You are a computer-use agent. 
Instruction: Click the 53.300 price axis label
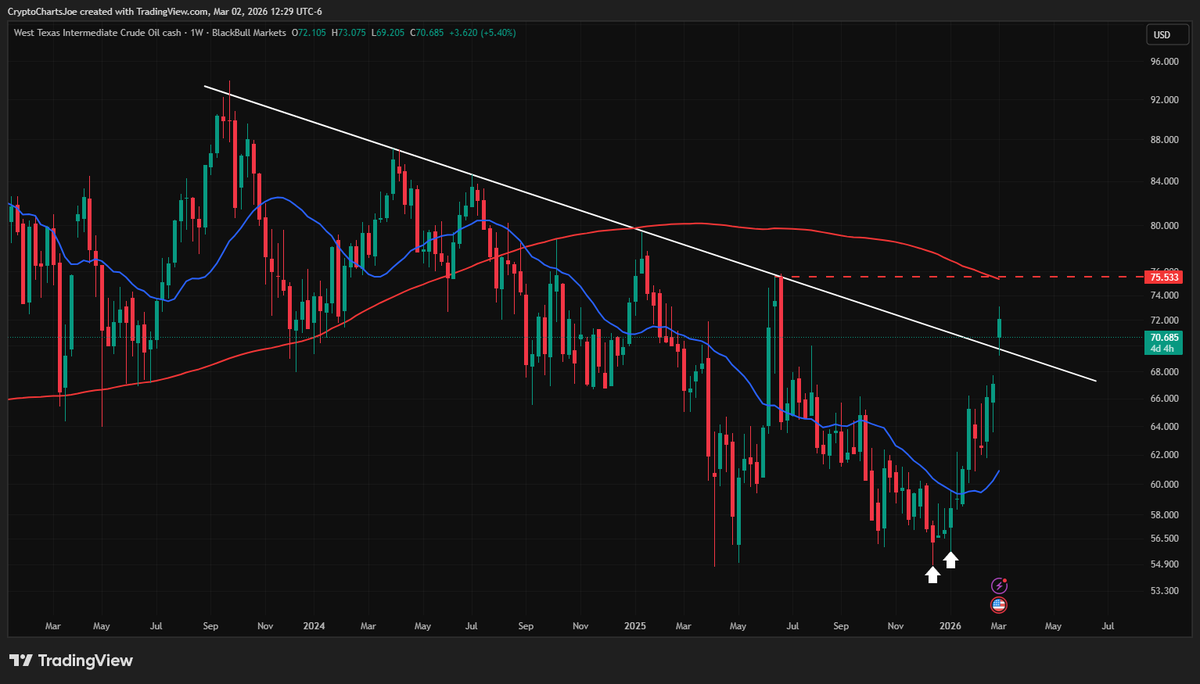tap(1165, 591)
